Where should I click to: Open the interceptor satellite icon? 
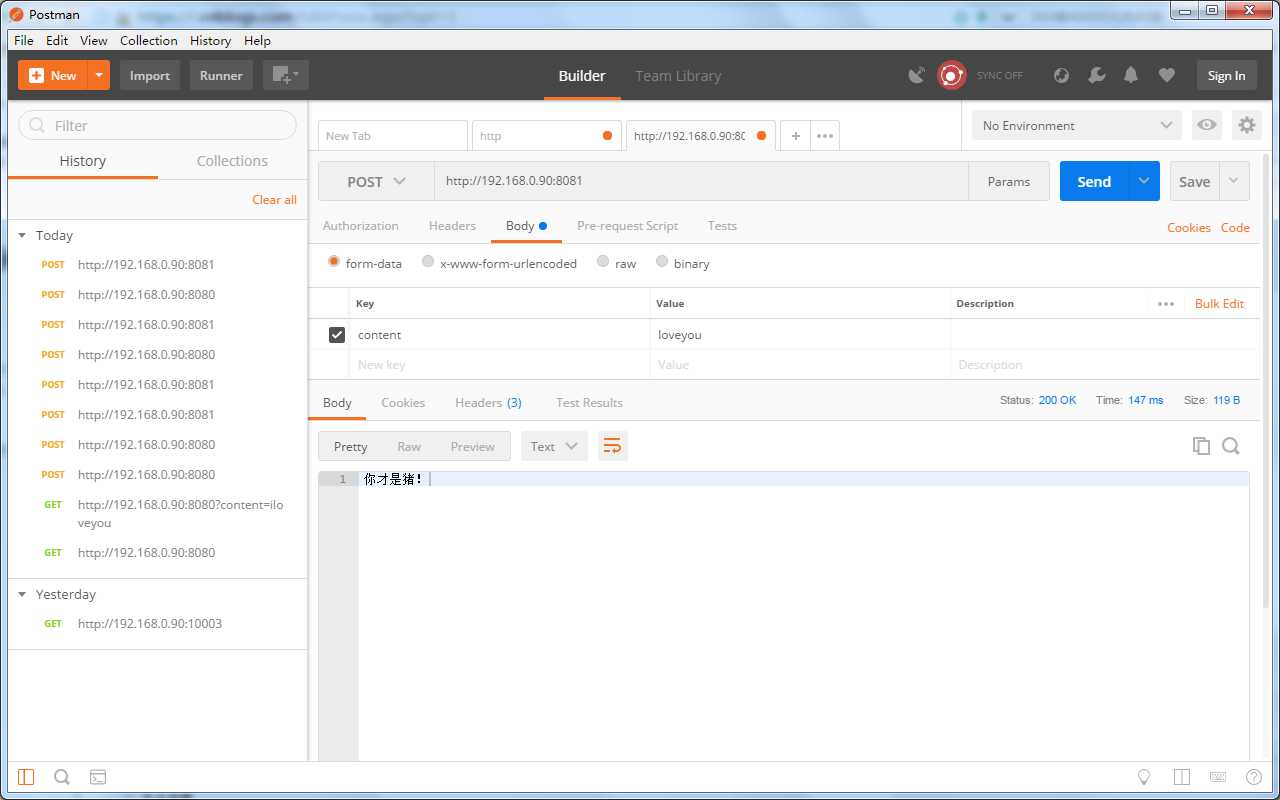click(x=916, y=75)
